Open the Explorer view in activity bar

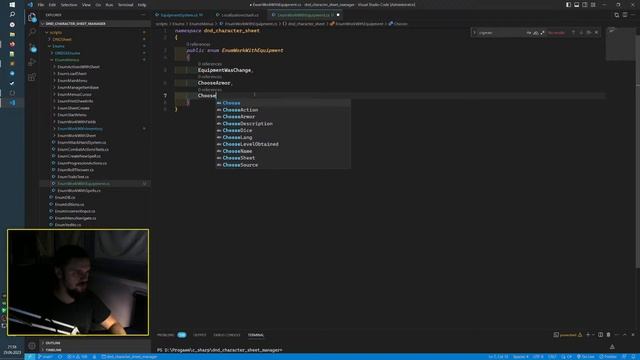point(32,17)
